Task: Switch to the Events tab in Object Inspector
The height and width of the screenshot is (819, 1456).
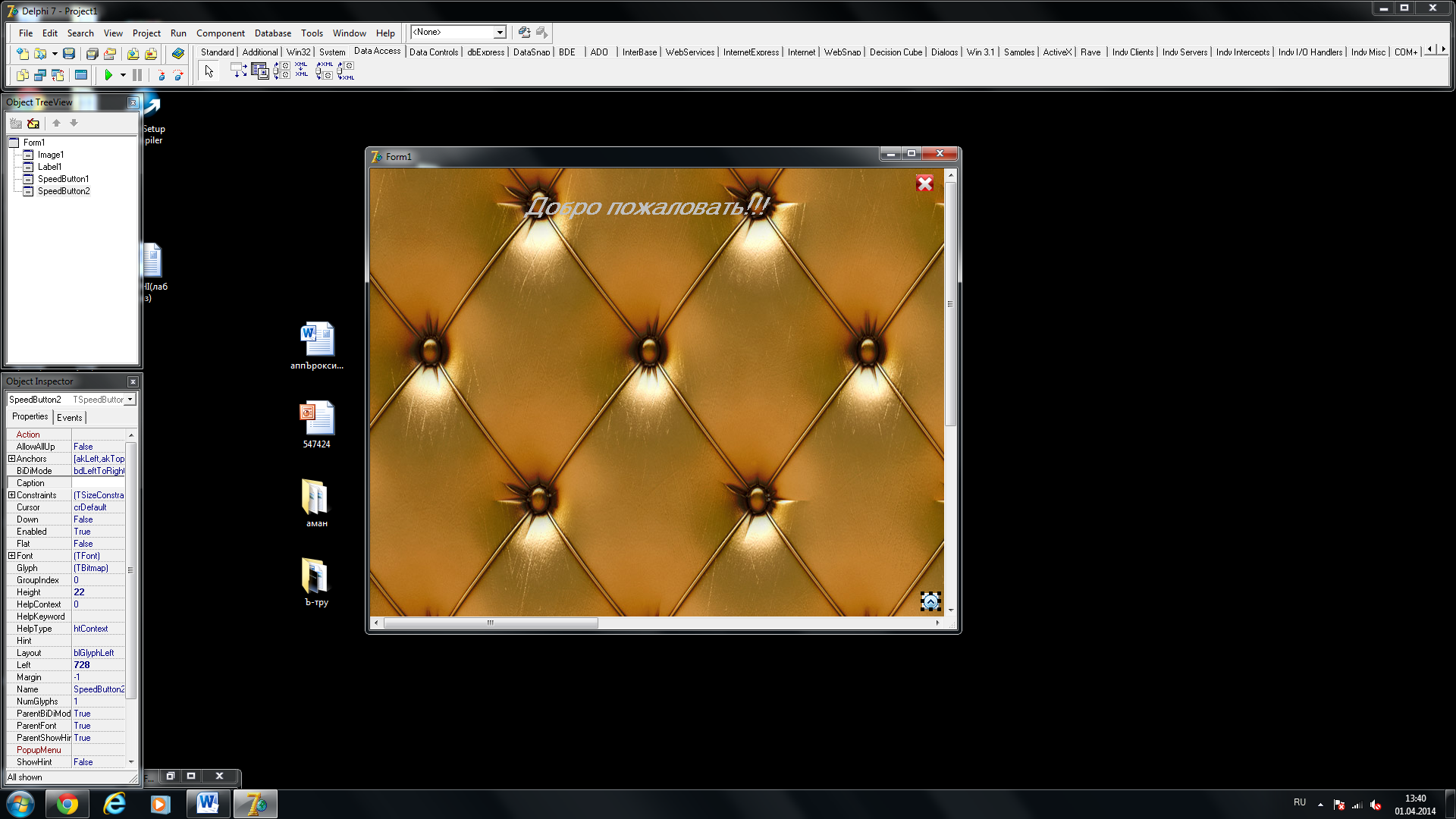Action: (68, 417)
